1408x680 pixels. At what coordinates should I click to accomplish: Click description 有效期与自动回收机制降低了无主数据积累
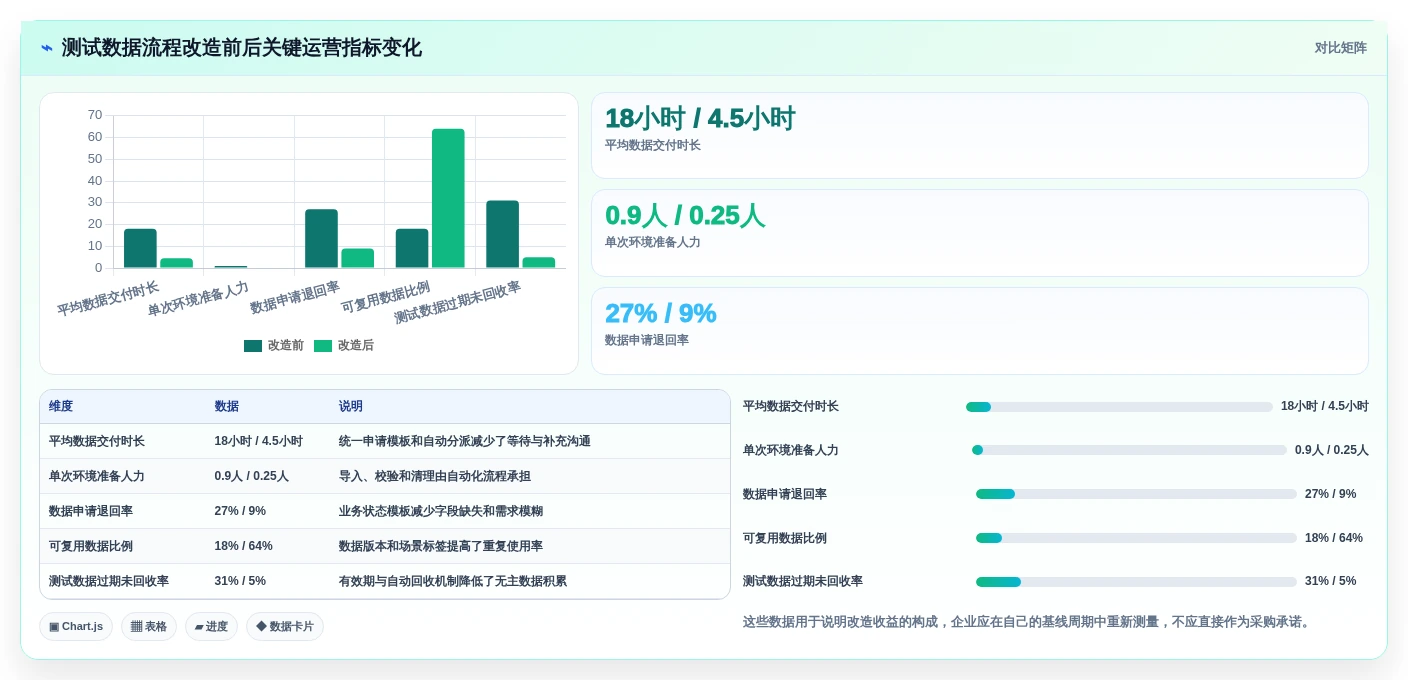click(x=453, y=581)
